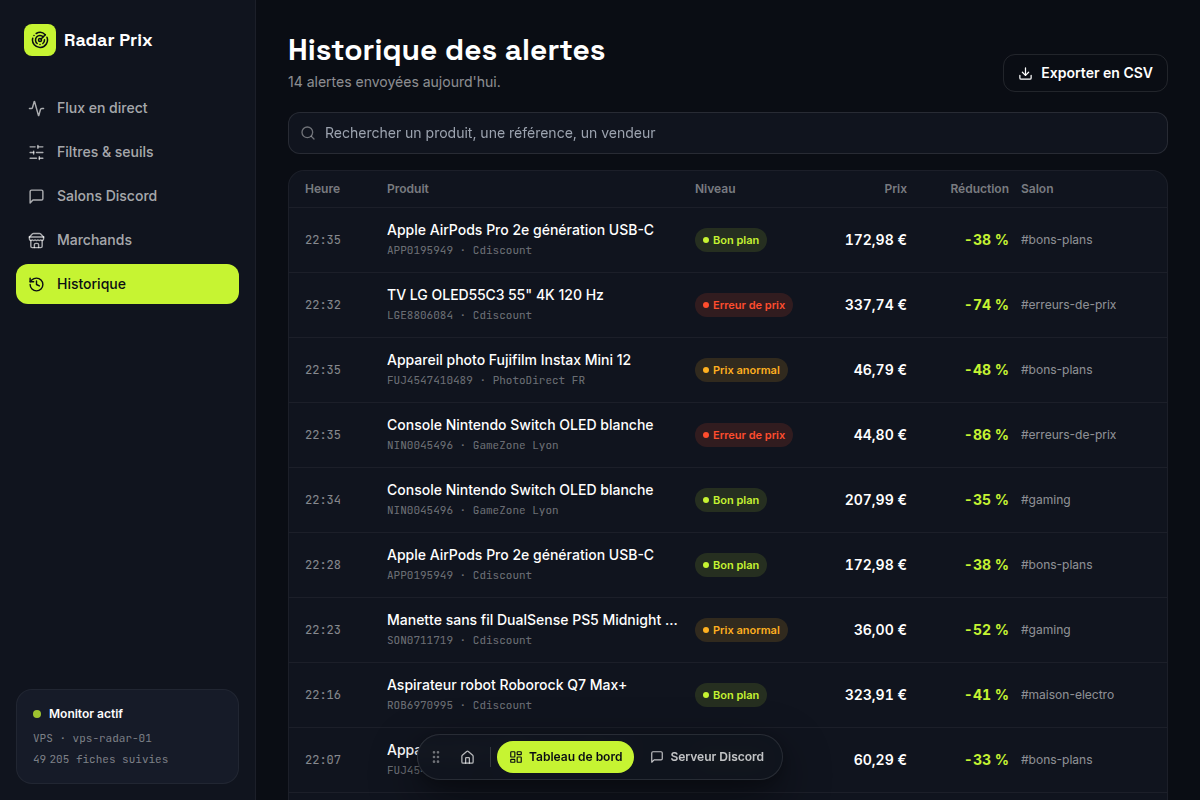The image size is (1200, 800).
Task: Click the SON0711719 · Cdiscount reference
Action: click(x=459, y=640)
